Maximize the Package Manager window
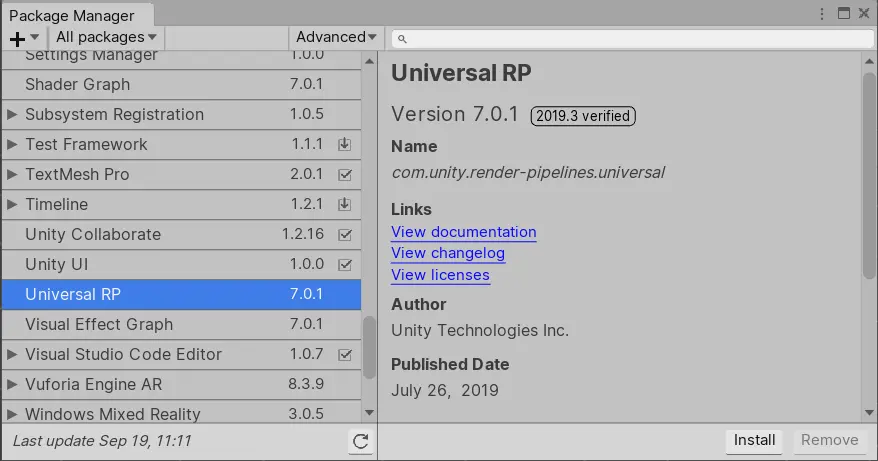 (x=844, y=13)
